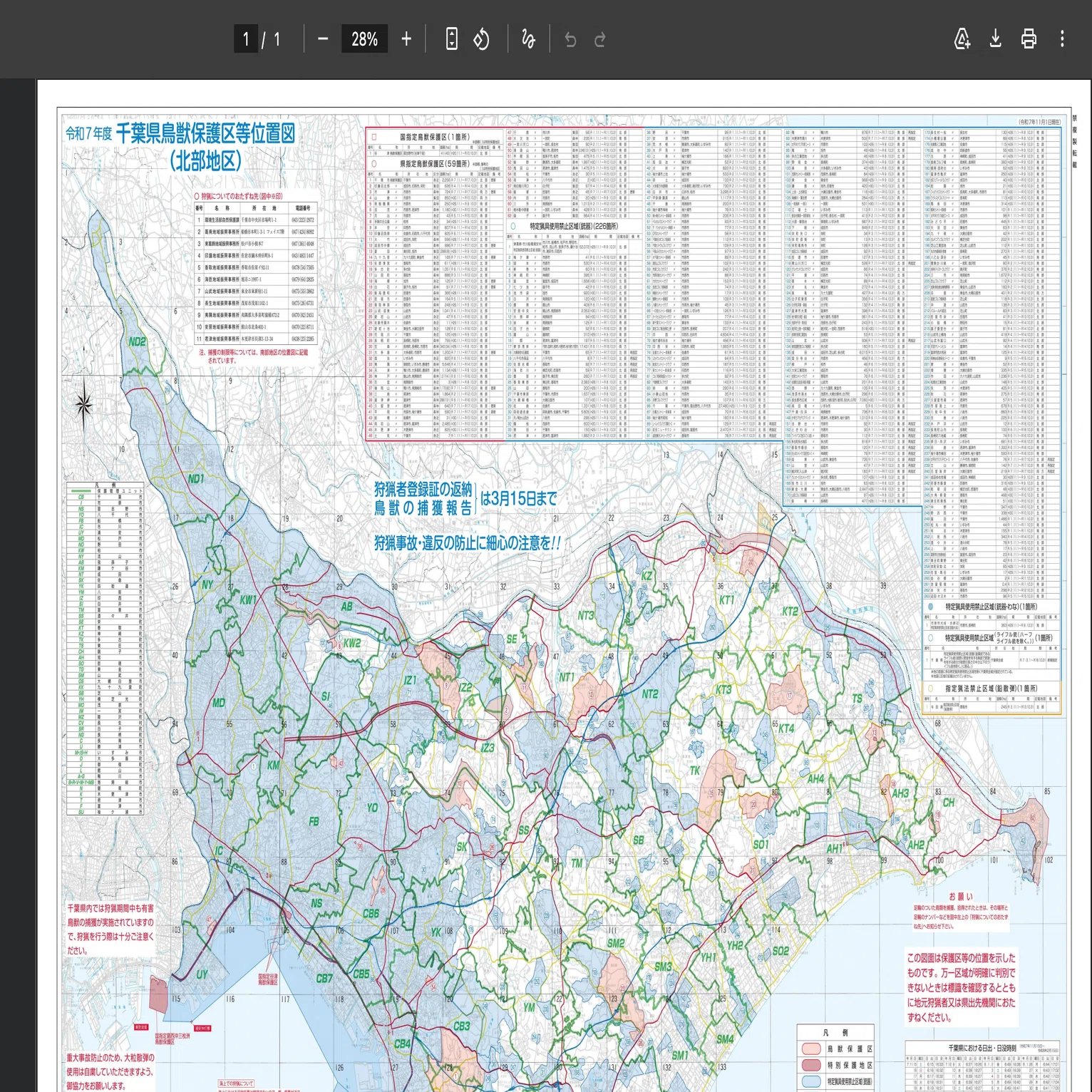Click the text はまで3月15日まで notice
The height and width of the screenshot is (1092, 1092).
point(519,499)
